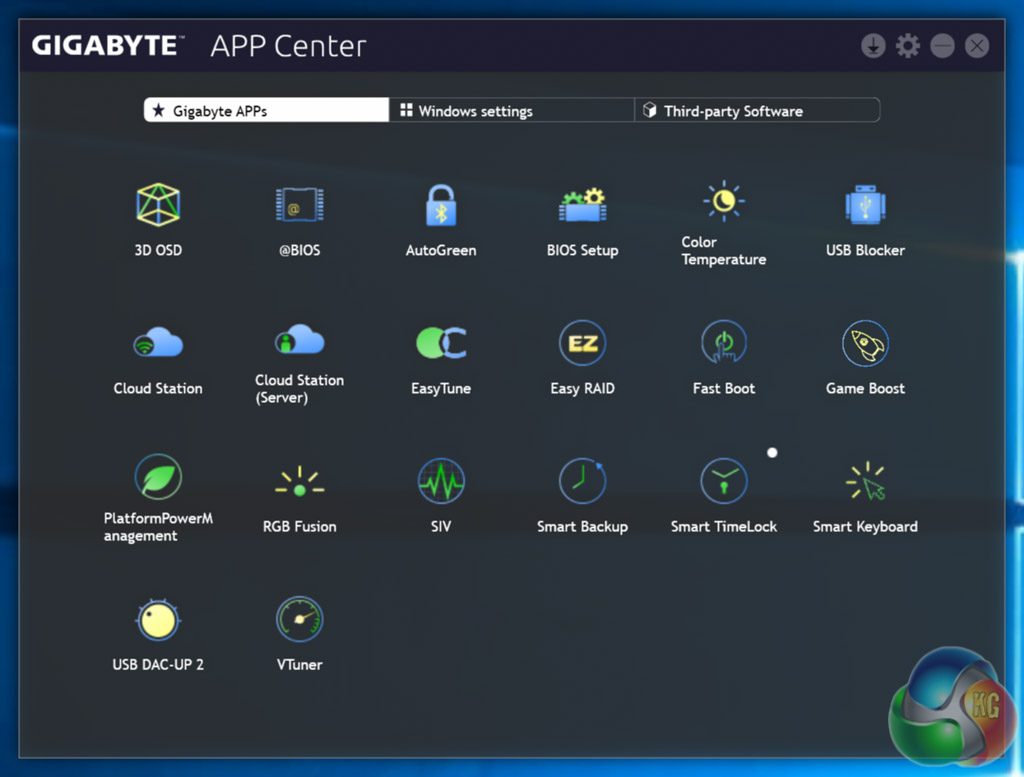The height and width of the screenshot is (777, 1024).
Task: Click the download updates arrow button
Action: tap(873, 46)
